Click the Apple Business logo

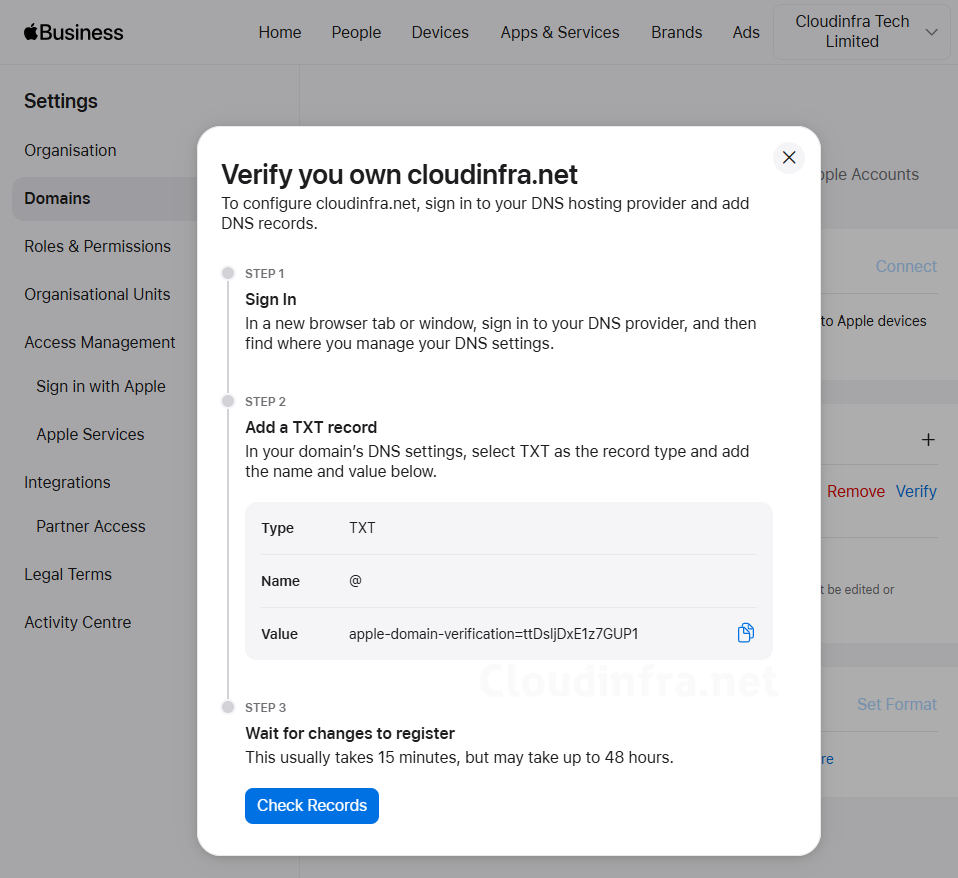click(73, 32)
